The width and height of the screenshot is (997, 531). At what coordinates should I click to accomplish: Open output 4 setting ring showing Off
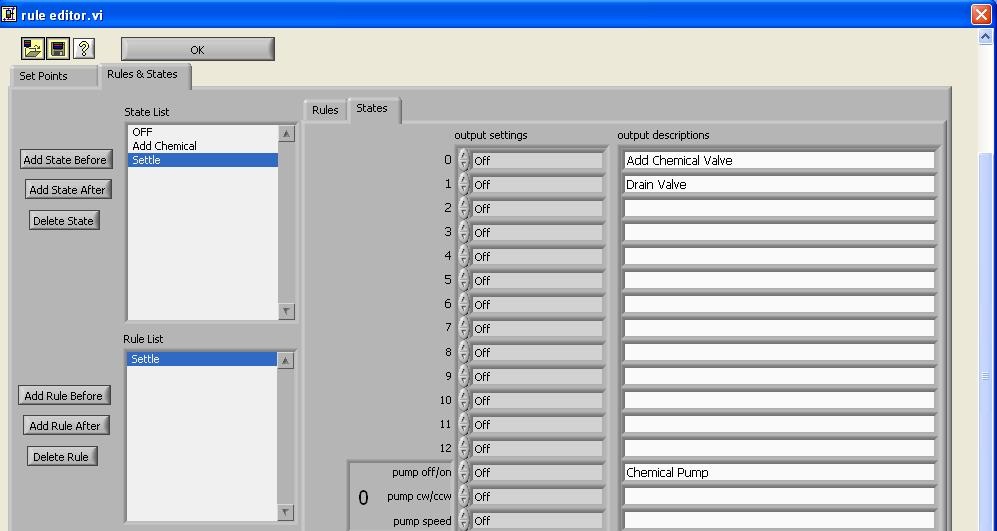point(537,256)
